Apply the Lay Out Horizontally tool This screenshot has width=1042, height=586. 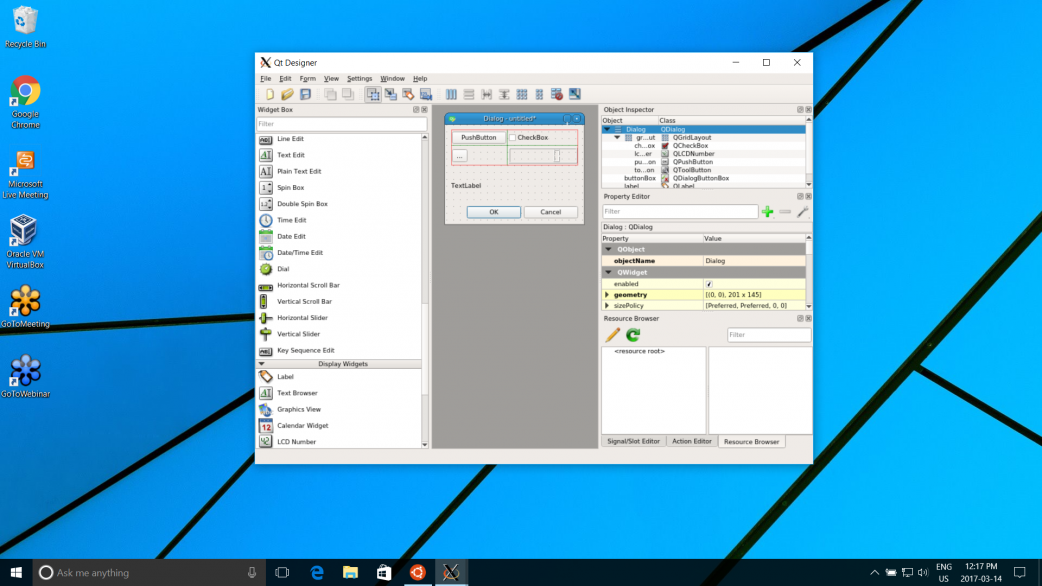coord(451,94)
